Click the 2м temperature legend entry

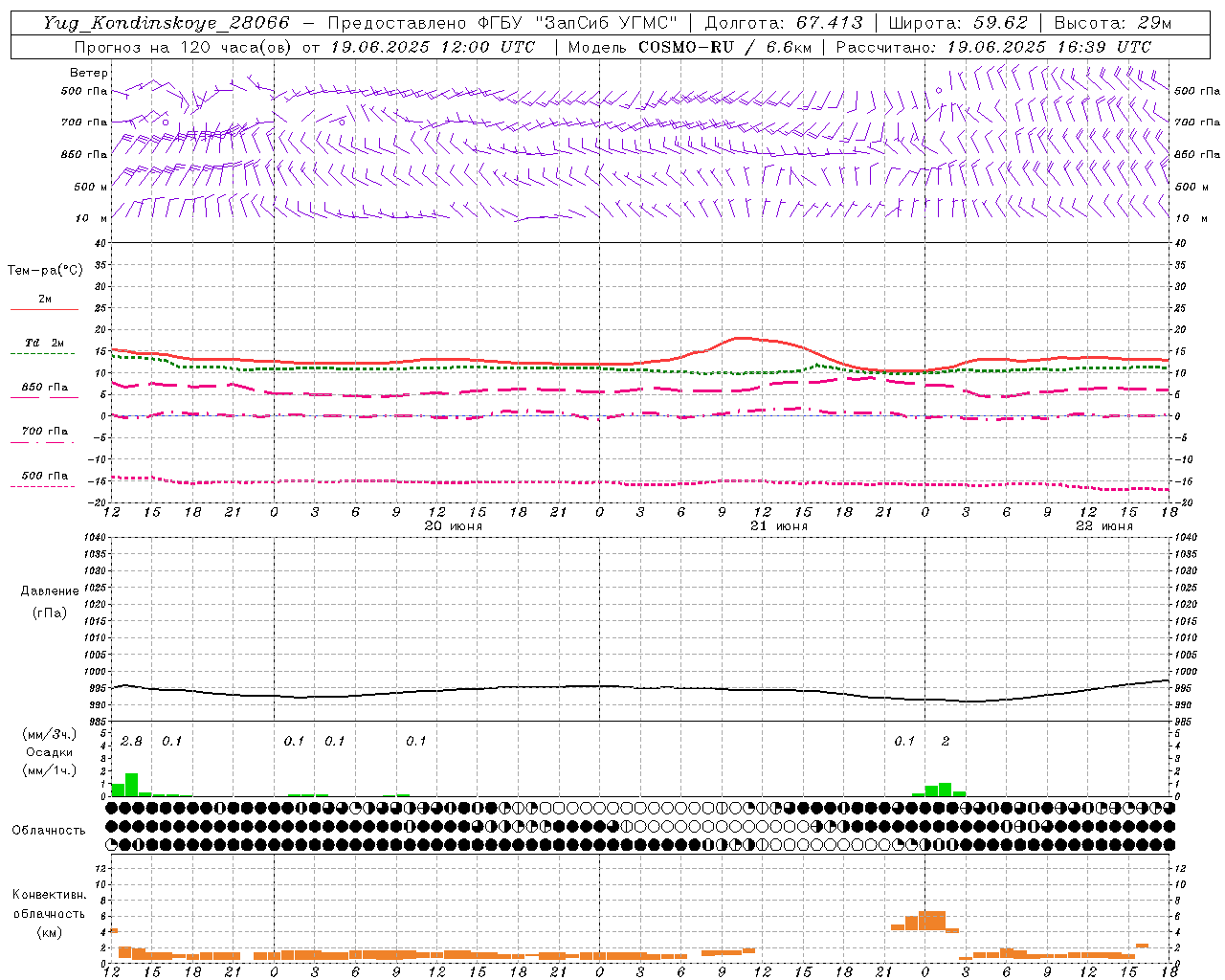pyautogui.click(x=45, y=300)
